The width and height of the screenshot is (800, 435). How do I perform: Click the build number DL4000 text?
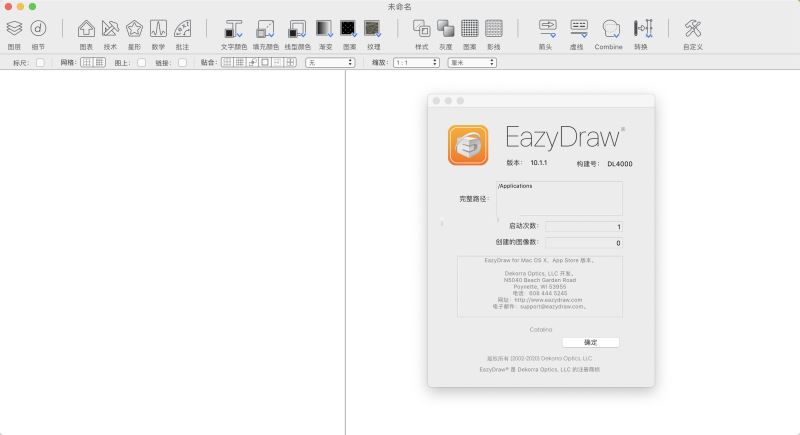point(620,164)
